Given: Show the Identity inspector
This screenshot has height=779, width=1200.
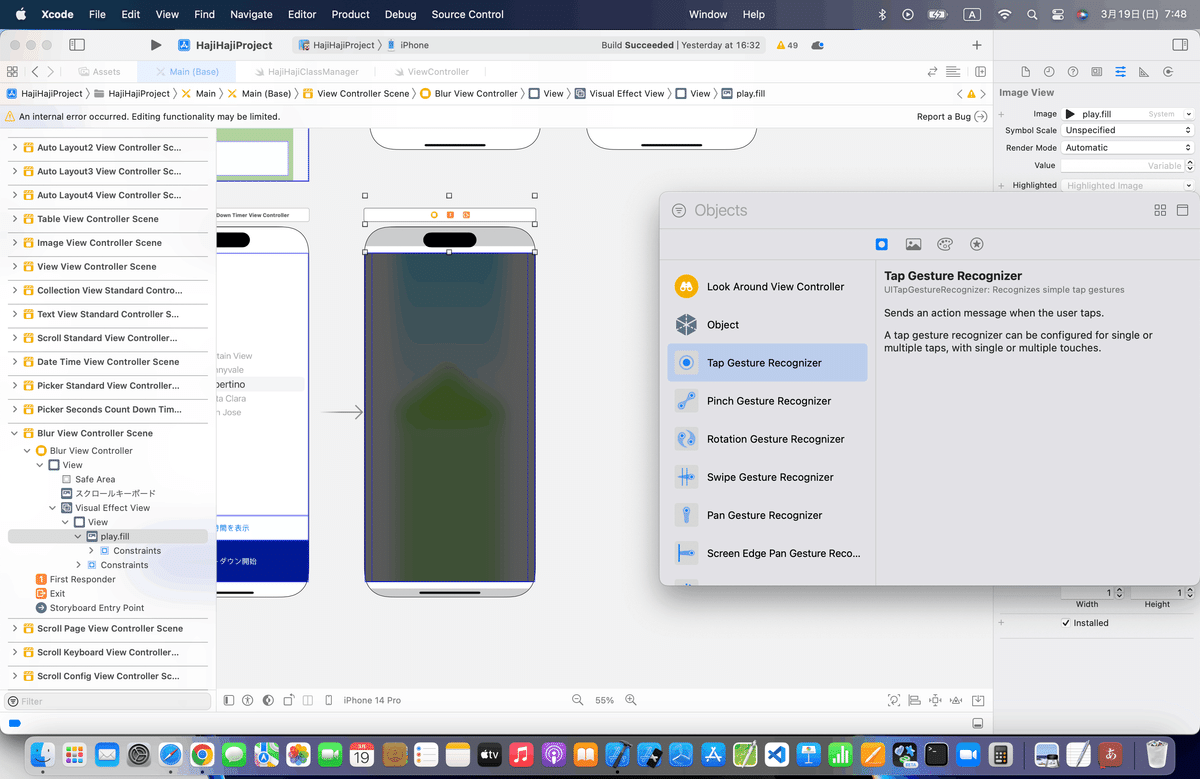Looking at the screenshot, I should pyautogui.click(x=1097, y=72).
